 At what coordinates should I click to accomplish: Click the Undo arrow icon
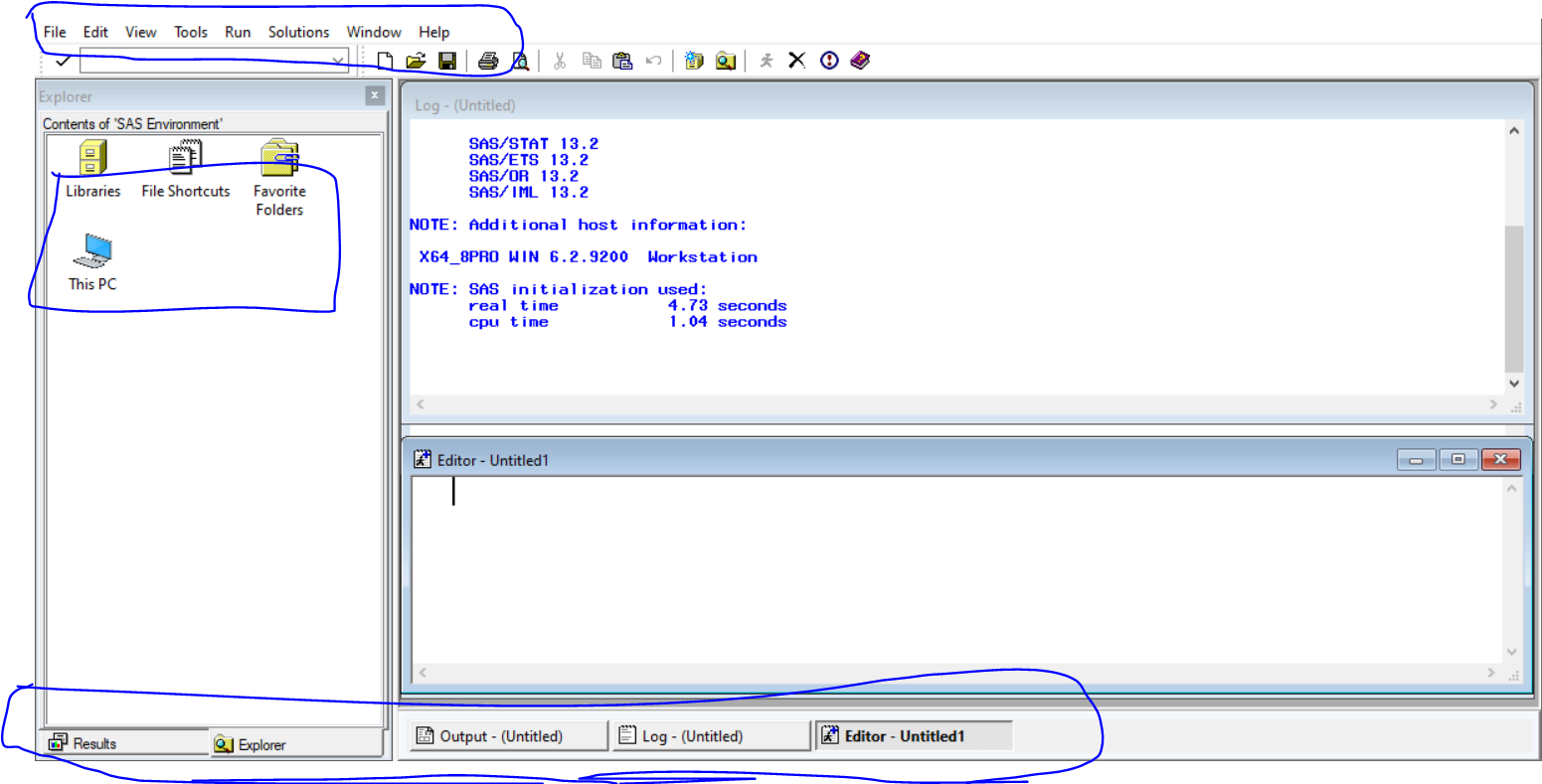pyautogui.click(x=653, y=62)
